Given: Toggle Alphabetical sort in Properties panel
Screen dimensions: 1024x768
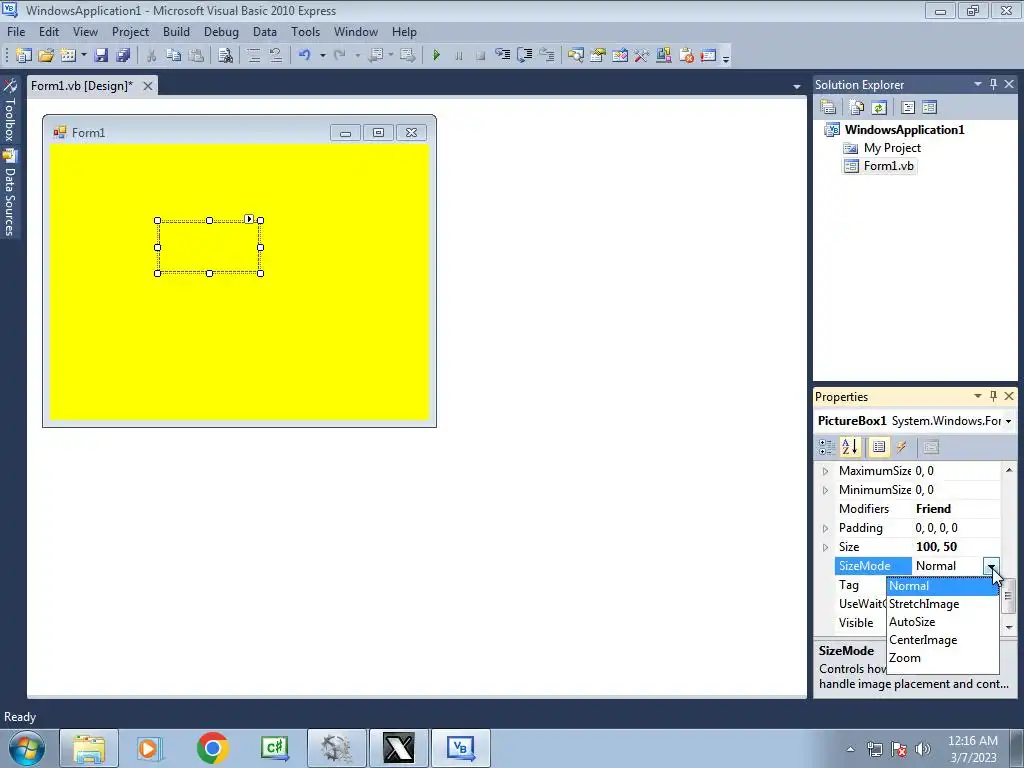Looking at the screenshot, I should pyautogui.click(x=850, y=447).
